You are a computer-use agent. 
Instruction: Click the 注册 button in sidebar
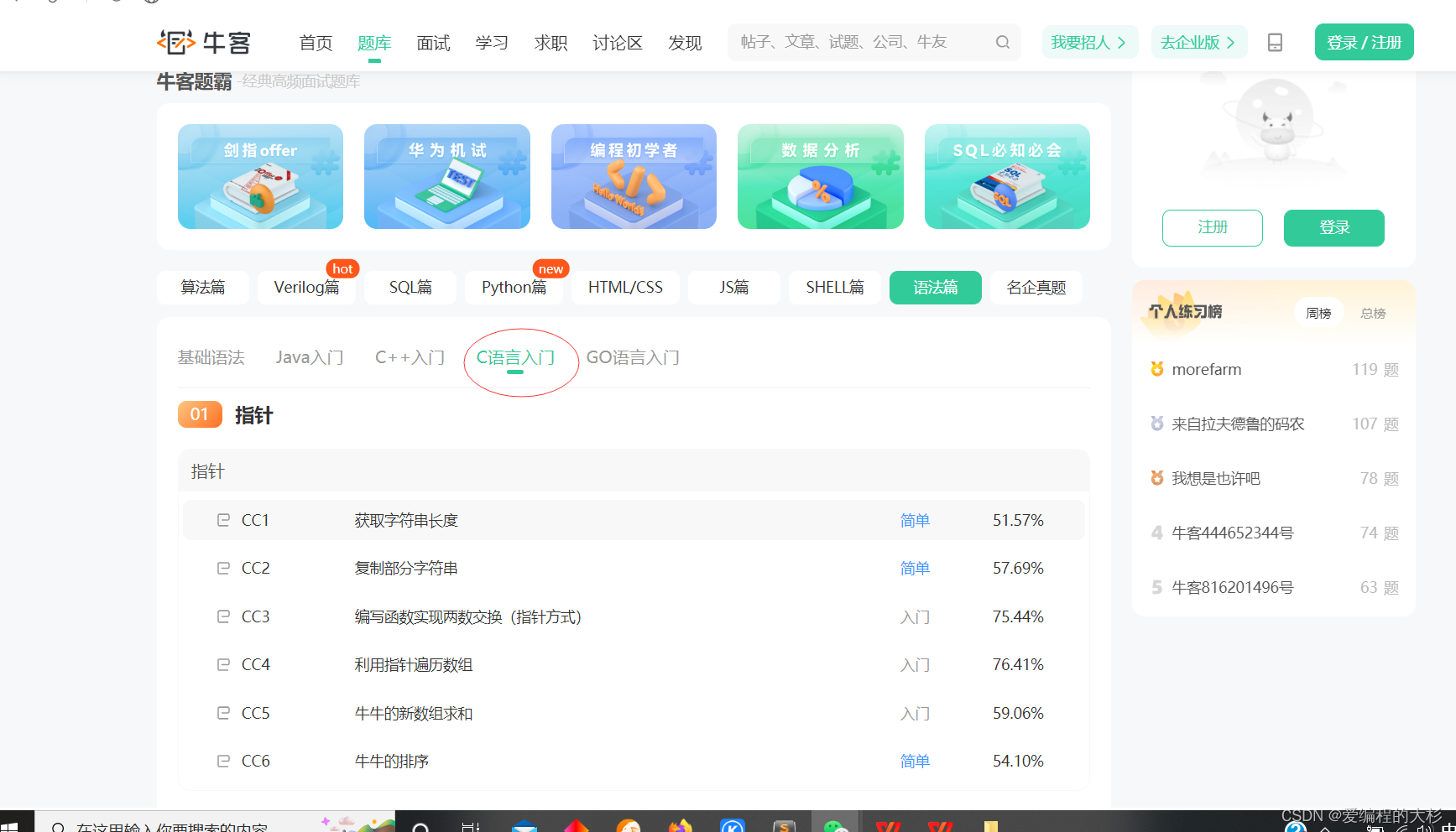tap(1213, 227)
